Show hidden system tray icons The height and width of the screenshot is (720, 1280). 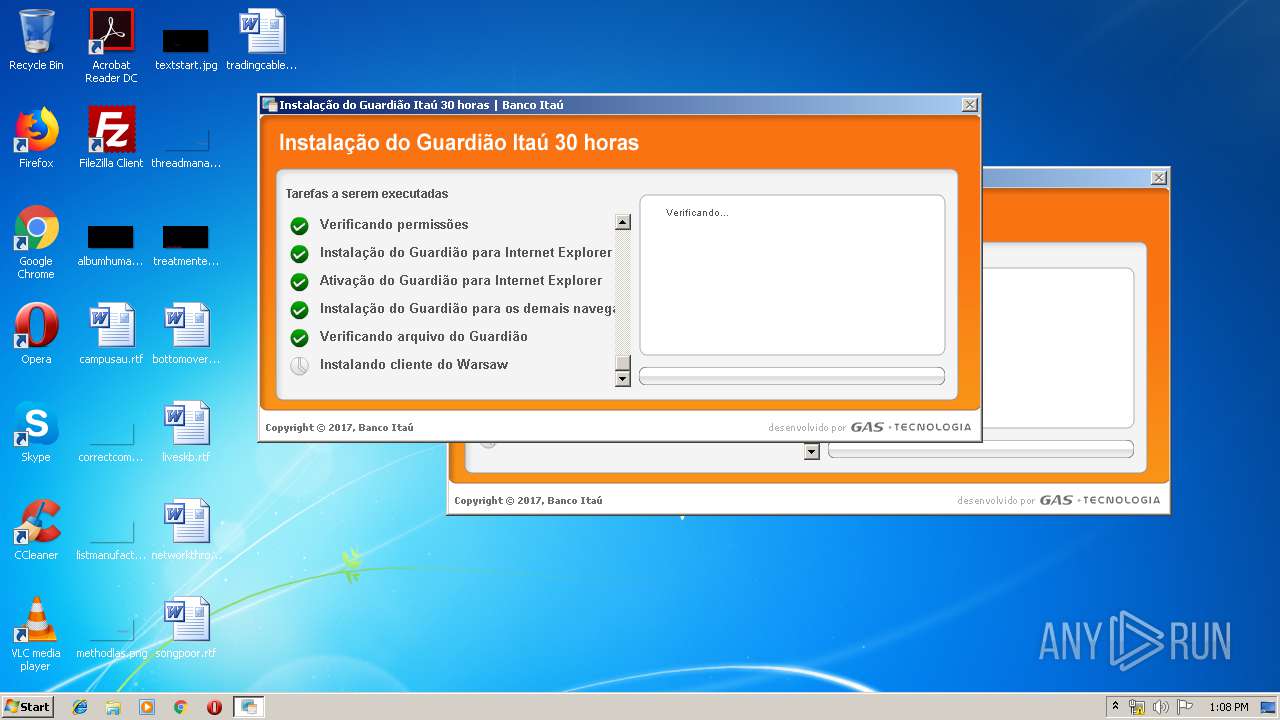click(x=1116, y=707)
